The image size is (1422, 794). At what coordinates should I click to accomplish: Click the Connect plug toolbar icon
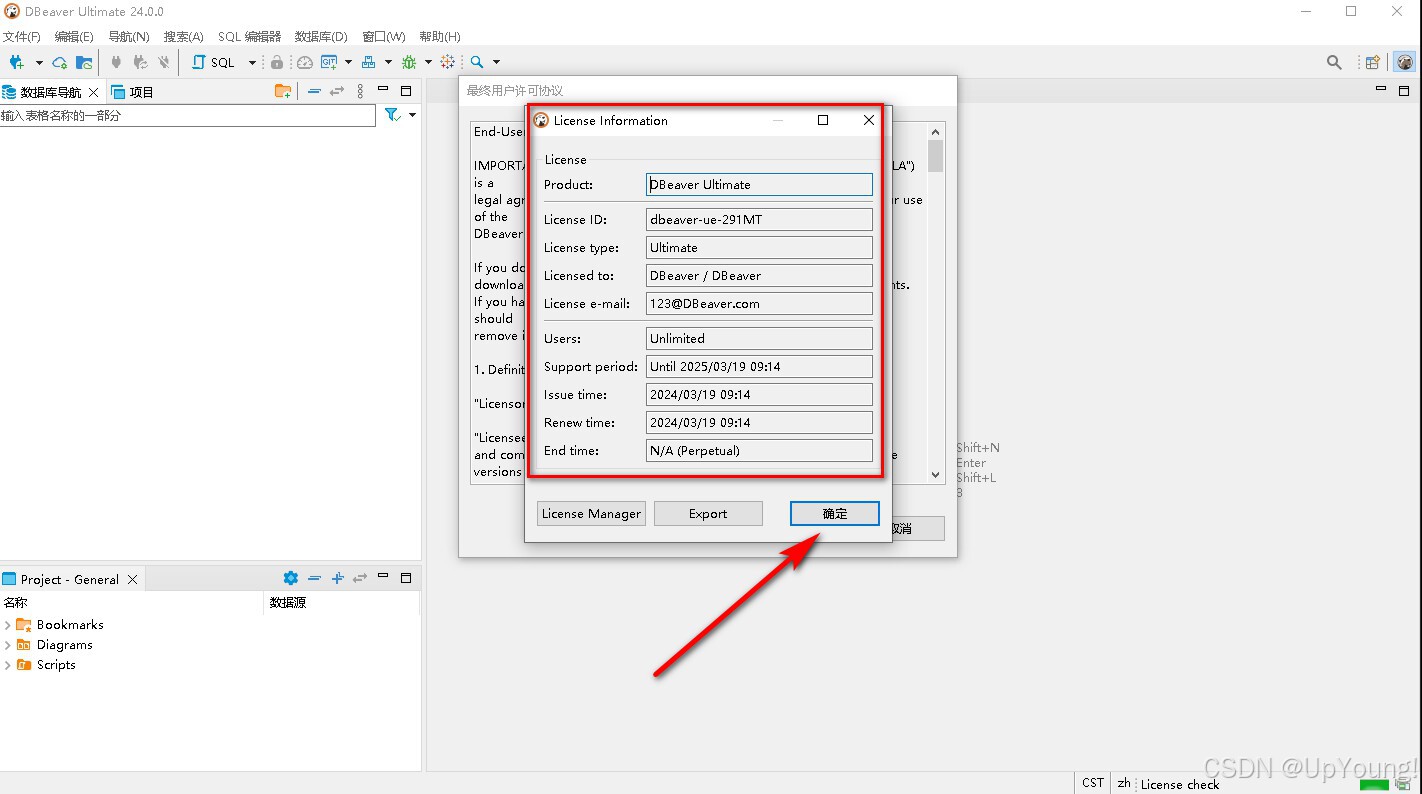click(x=116, y=62)
